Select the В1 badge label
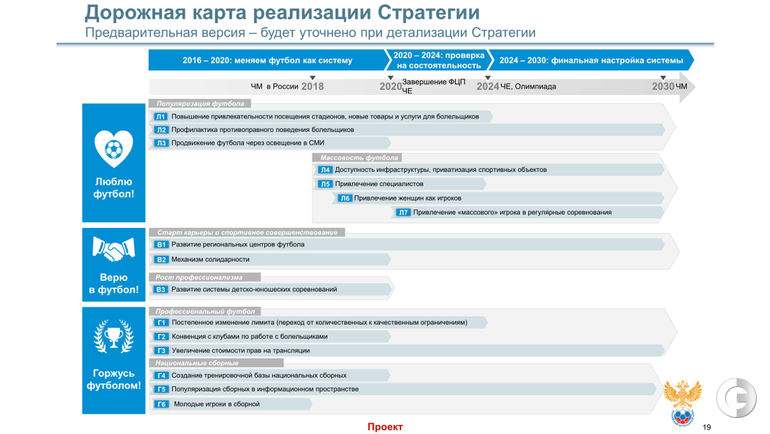Viewport: 770px width, 434px height. (160, 244)
